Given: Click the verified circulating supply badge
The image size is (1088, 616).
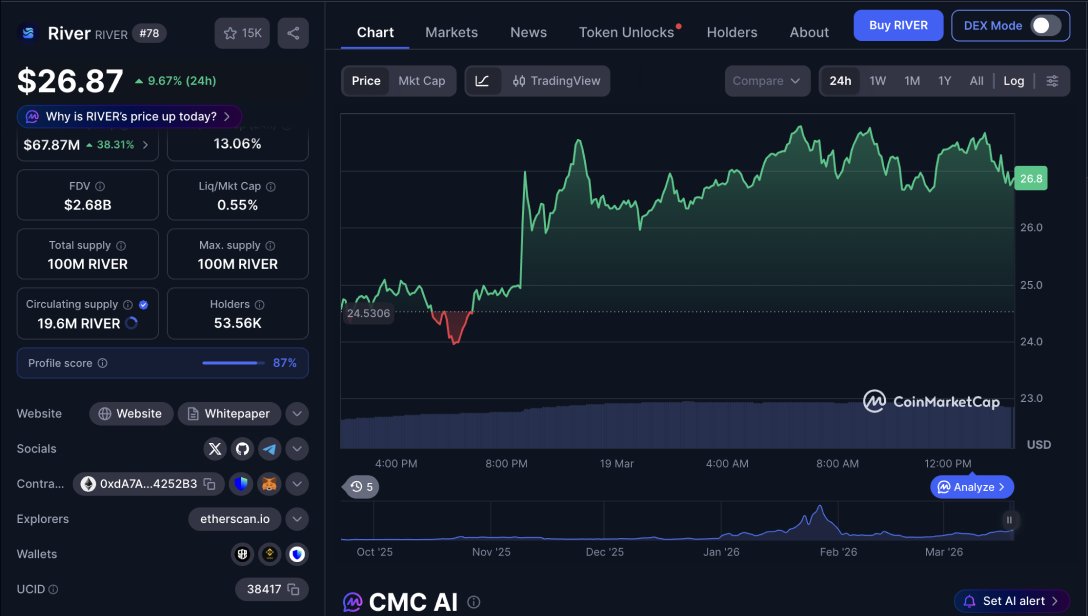Looking at the screenshot, I should 144,305.
